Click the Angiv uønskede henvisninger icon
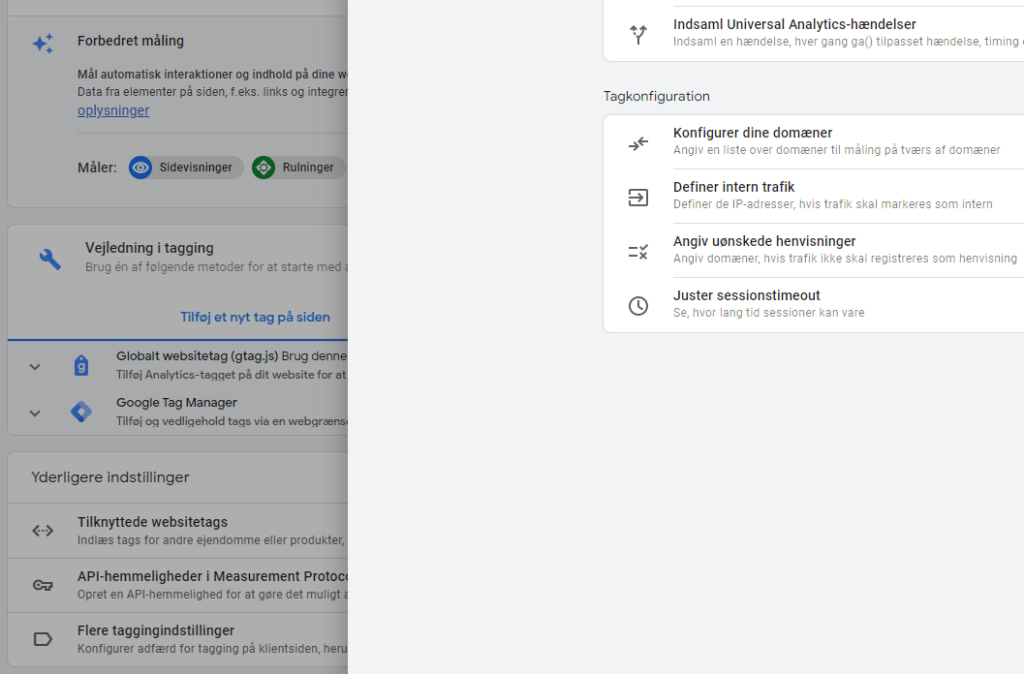This screenshot has height=674, width=1024. (x=638, y=251)
